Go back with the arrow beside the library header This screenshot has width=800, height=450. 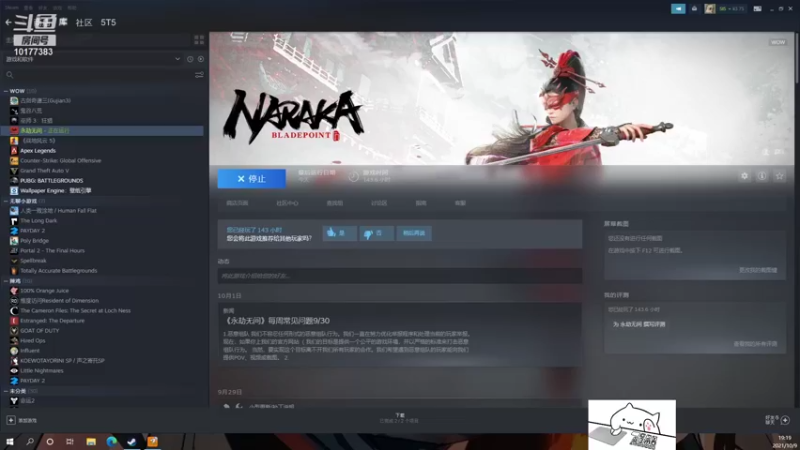point(8,22)
